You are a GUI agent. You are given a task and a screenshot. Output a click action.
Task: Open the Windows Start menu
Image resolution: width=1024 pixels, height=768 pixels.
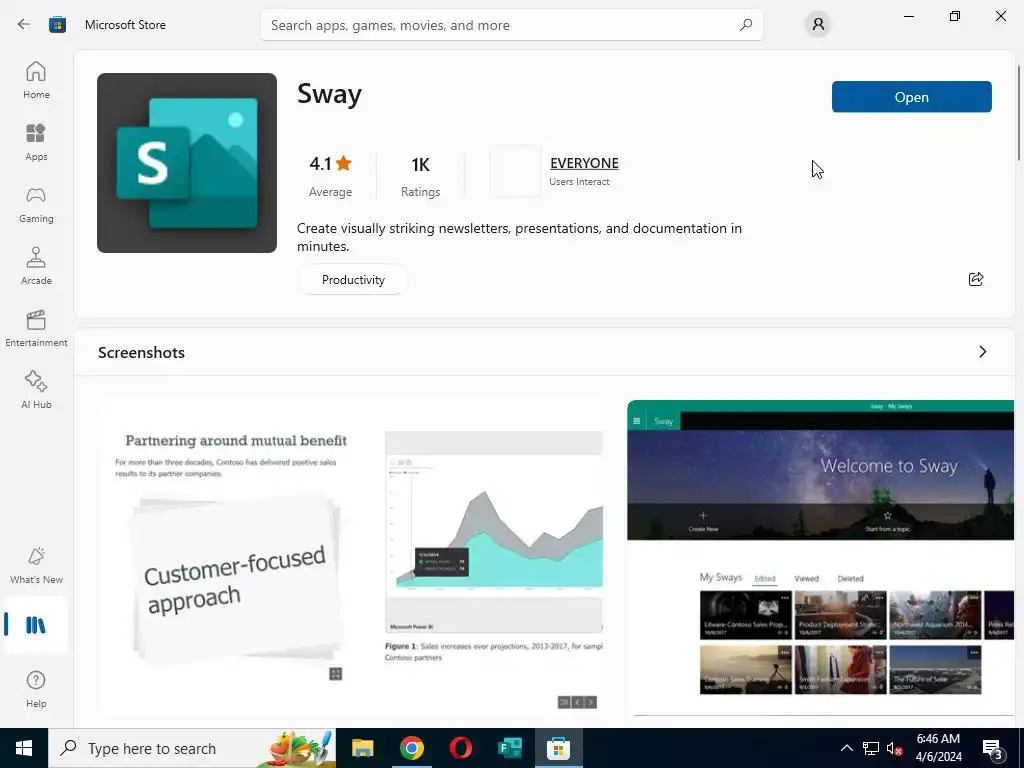[x=24, y=748]
